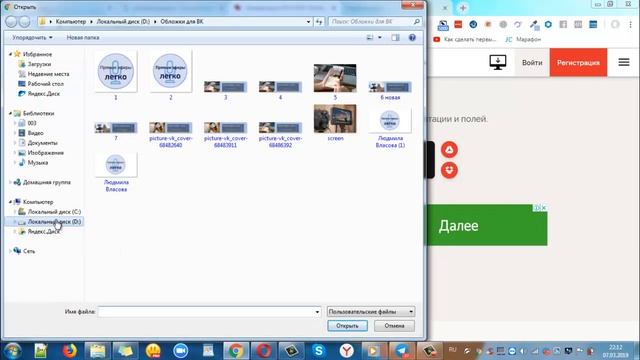The width and height of the screenshot is (640, 360).
Task: Click the search field in the dialog
Action: point(374,21)
